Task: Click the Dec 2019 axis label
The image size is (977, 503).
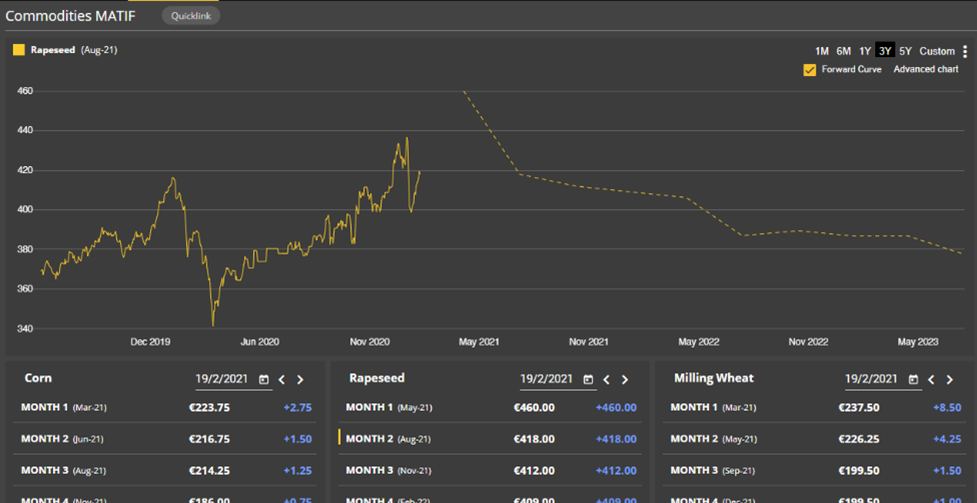Action: point(150,342)
